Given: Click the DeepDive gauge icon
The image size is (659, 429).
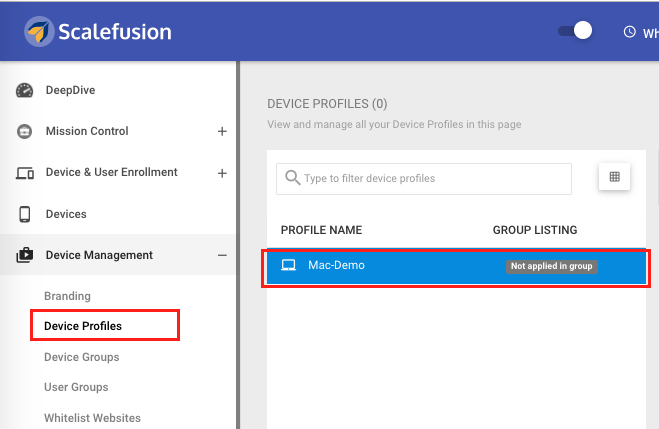Looking at the screenshot, I should click(24, 90).
